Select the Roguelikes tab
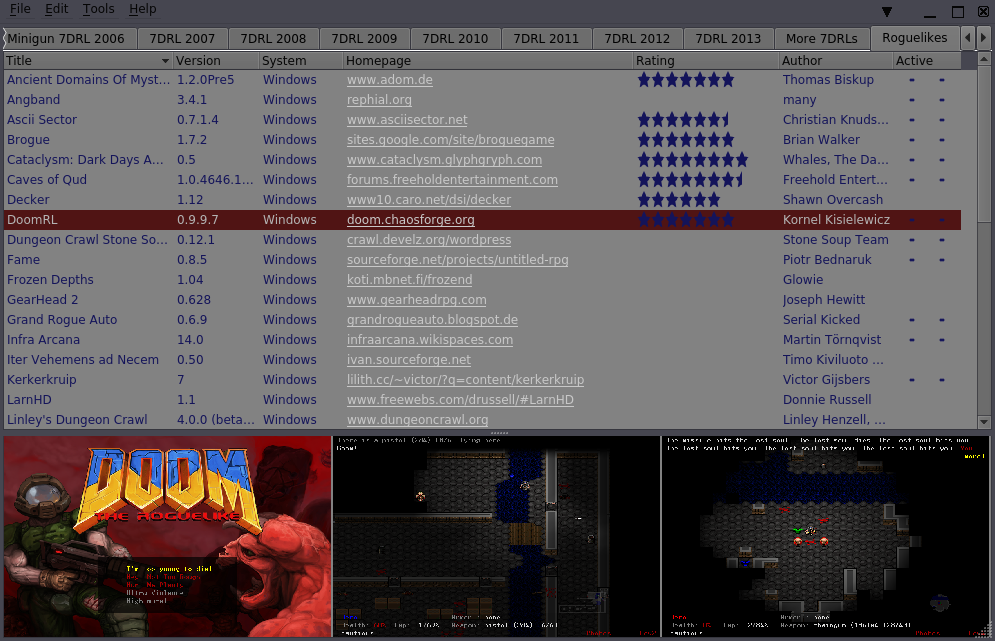995x641 pixels. point(914,38)
